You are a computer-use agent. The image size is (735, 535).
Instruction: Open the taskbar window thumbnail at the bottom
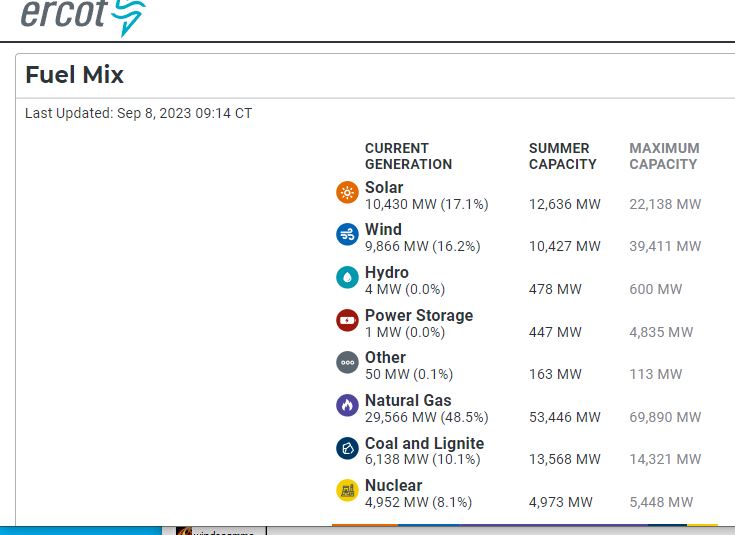click(x=220, y=531)
